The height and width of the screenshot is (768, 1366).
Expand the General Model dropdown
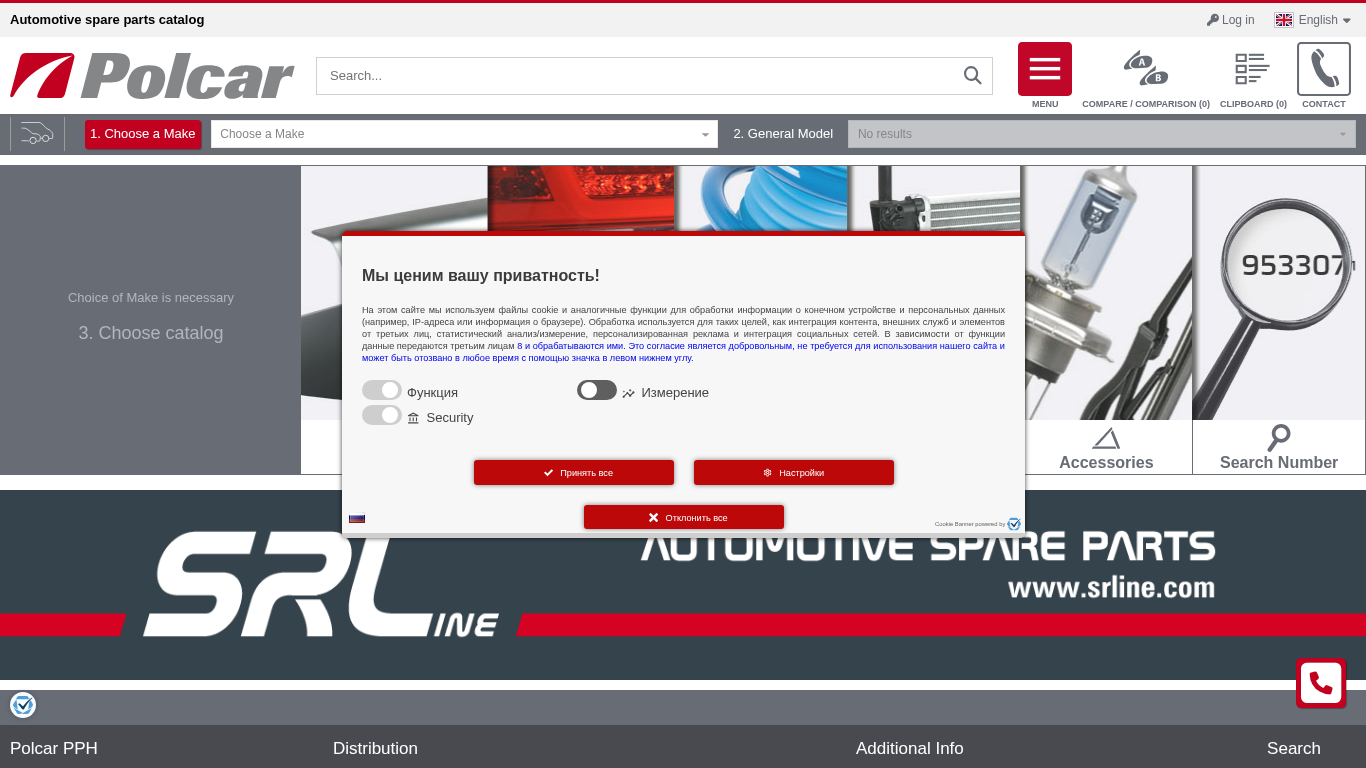pos(1102,134)
